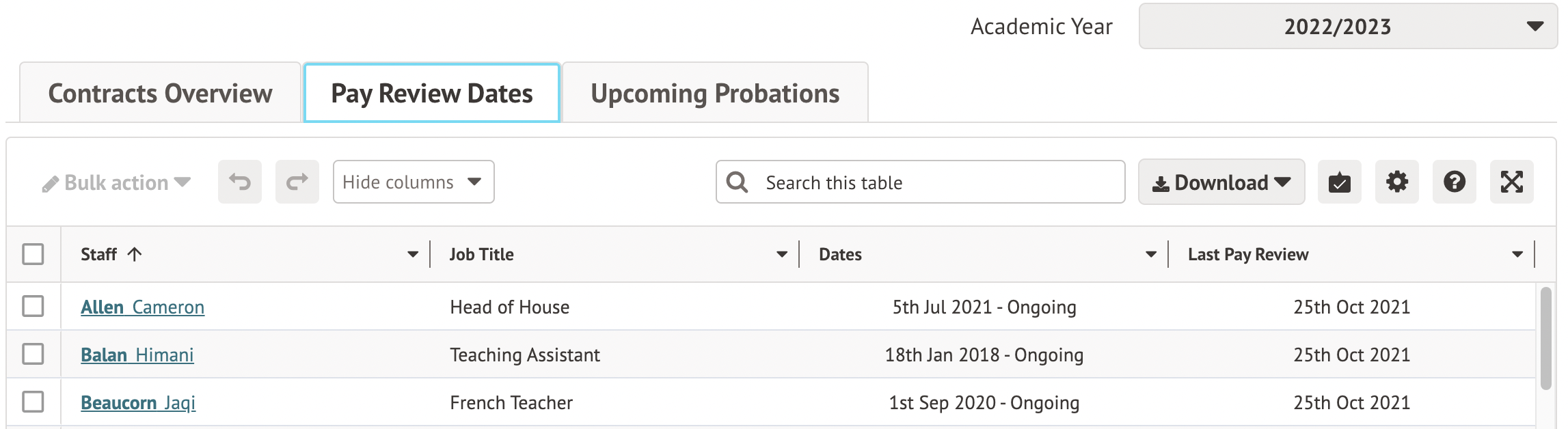Click the help question mark icon
Image resolution: width=1568 pixels, height=429 pixels.
pyautogui.click(x=1454, y=182)
